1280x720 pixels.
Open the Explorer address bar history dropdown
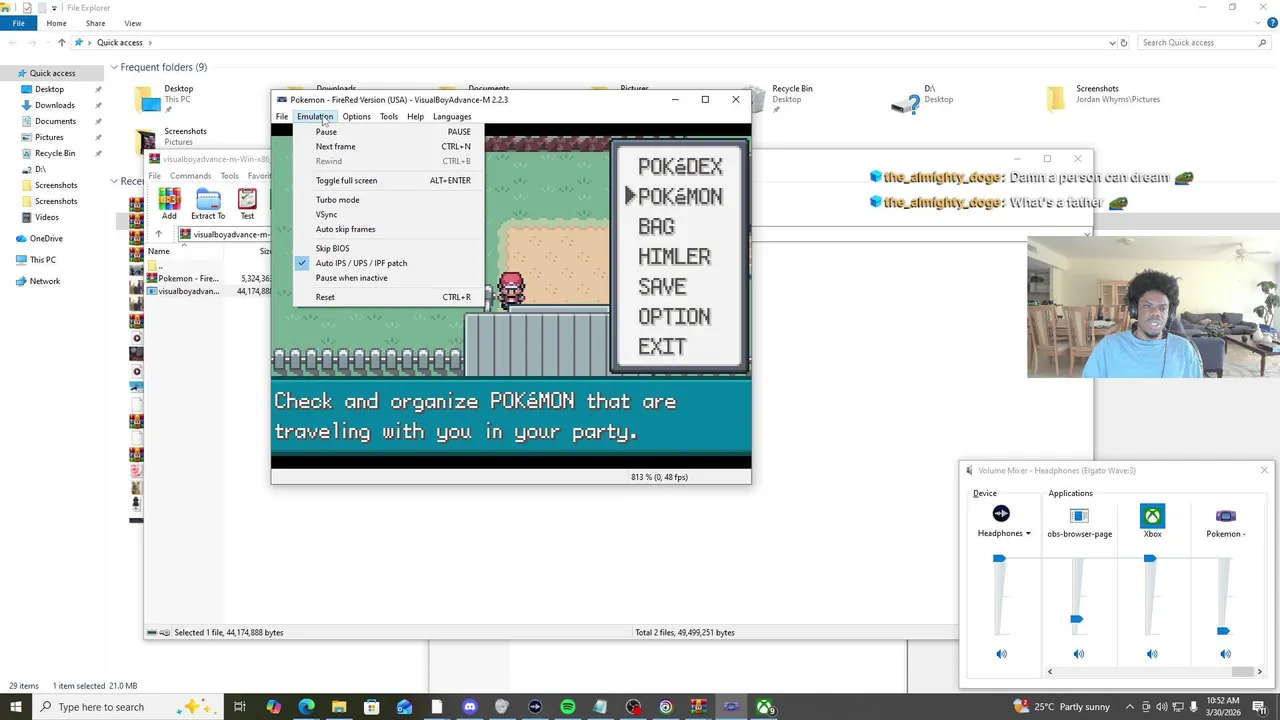[1112, 43]
